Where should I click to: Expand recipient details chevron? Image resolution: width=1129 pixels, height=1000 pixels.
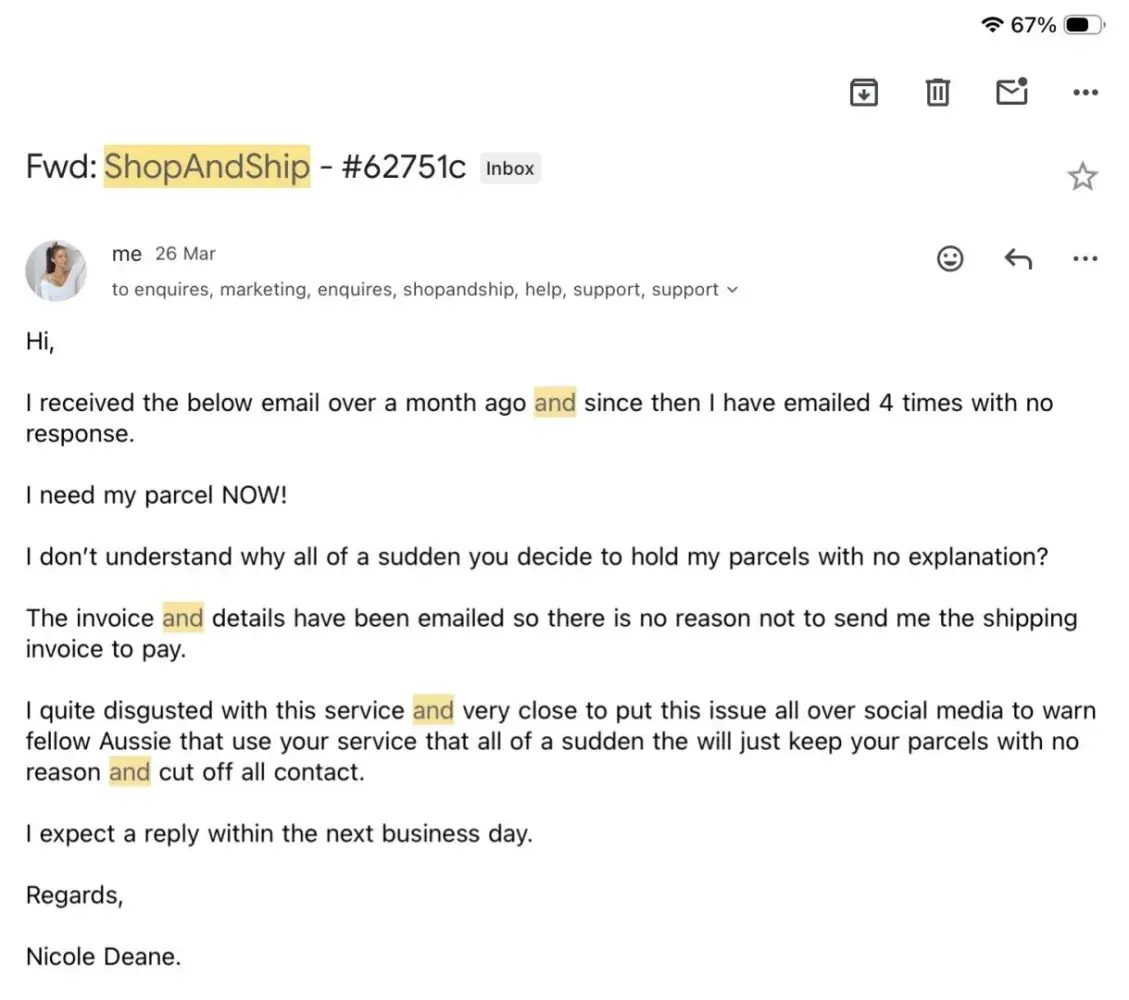(732, 290)
